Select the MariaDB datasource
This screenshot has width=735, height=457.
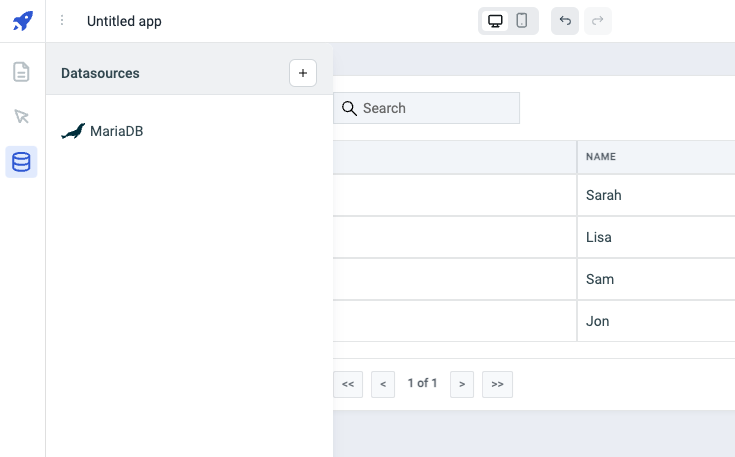[116, 131]
